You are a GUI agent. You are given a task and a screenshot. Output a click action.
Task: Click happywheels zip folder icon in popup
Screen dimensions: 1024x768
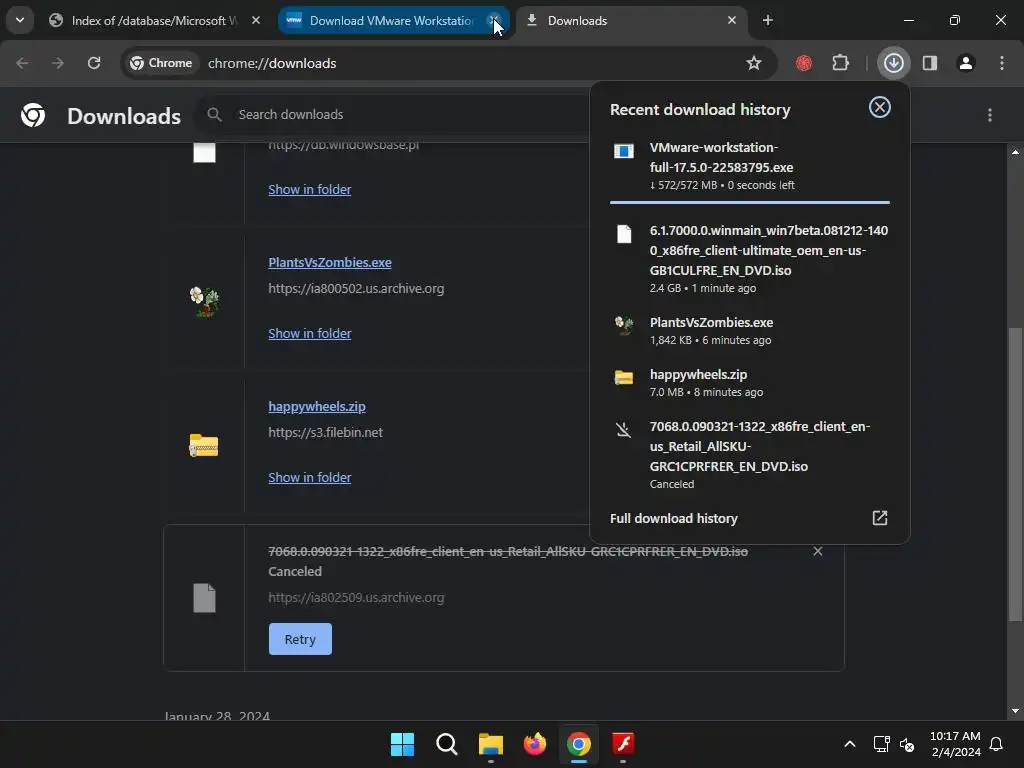pos(624,377)
